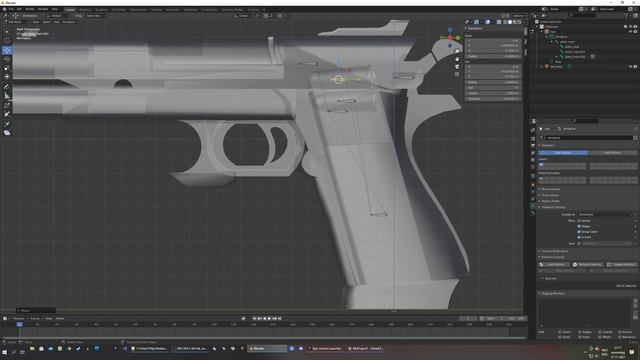Viewport: 640px width, 360px height.
Task: Switch to solid viewport shading
Action: (510, 22)
